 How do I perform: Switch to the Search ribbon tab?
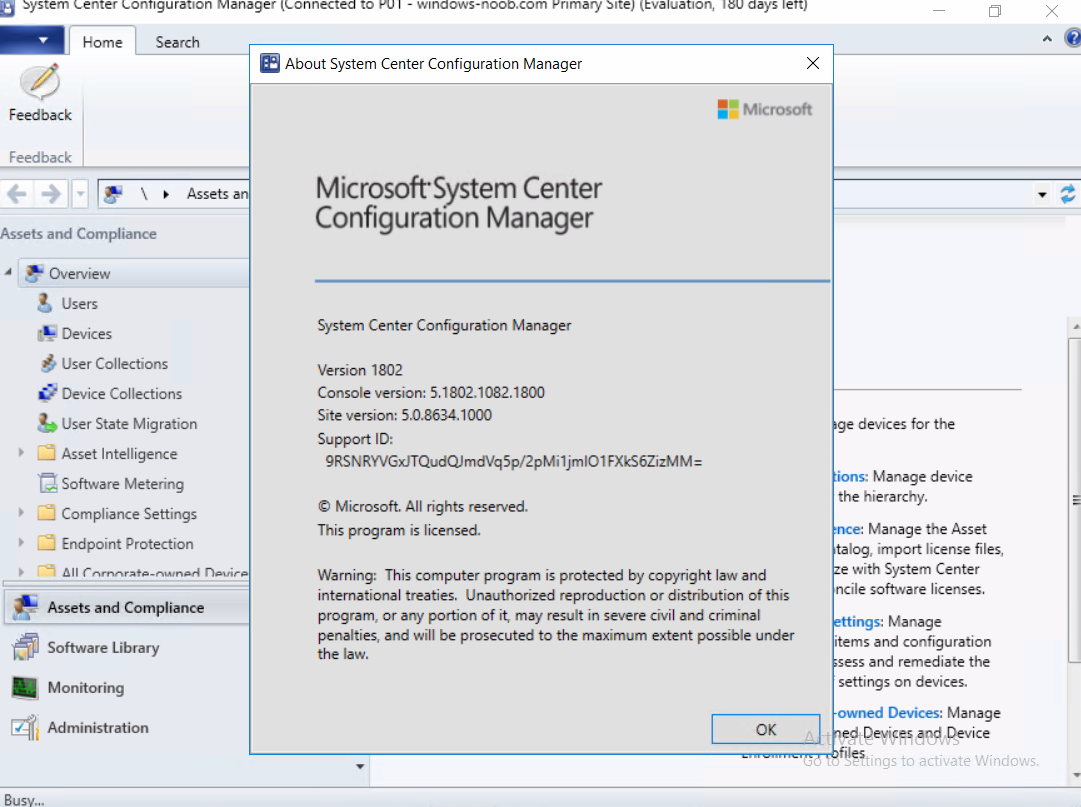pyautogui.click(x=177, y=42)
